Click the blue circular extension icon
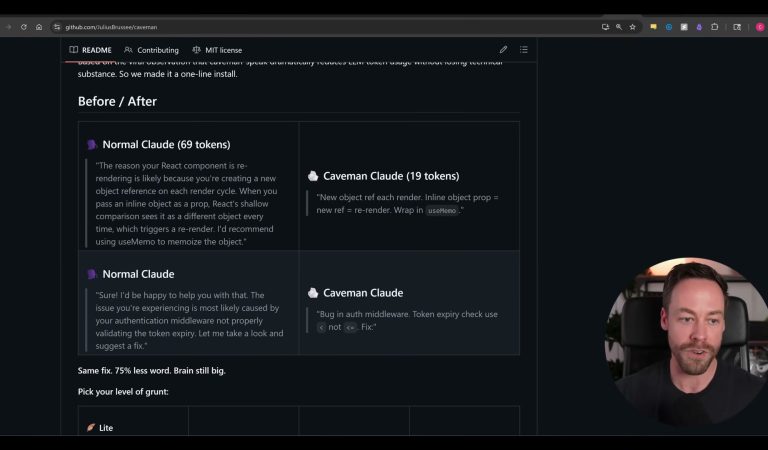768x450 pixels. point(669,27)
